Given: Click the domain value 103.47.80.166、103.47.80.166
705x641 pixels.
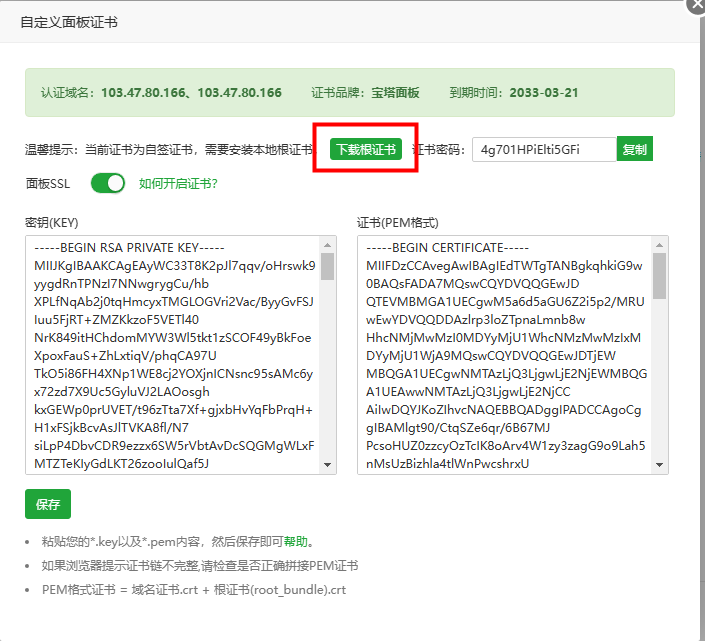Looking at the screenshot, I should click(192, 93).
